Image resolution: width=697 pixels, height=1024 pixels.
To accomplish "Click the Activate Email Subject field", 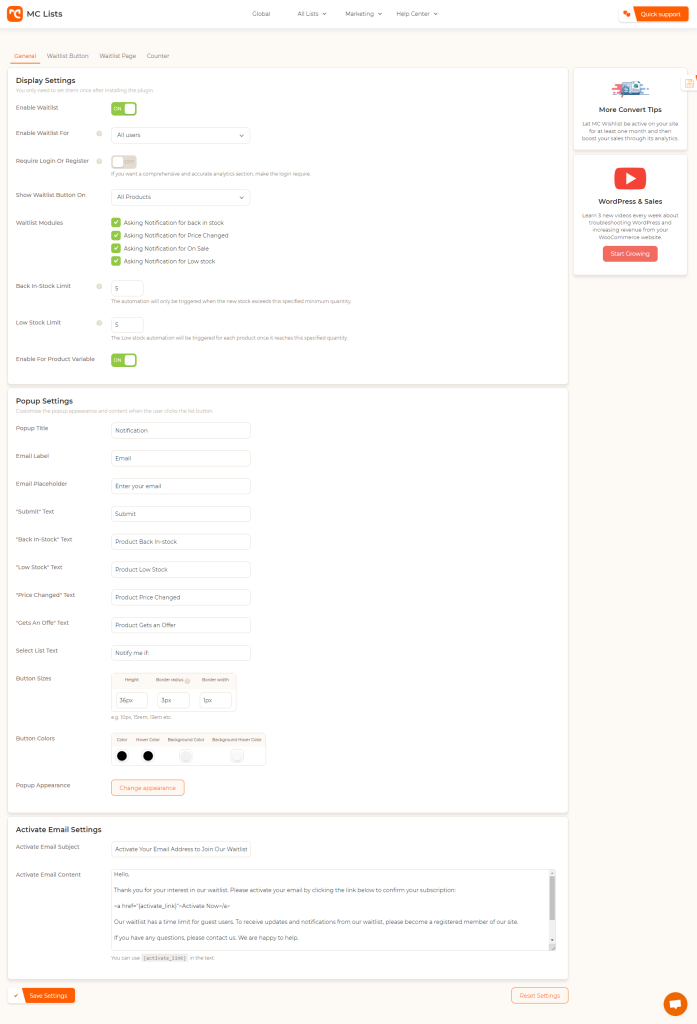I will pos(180,849).
